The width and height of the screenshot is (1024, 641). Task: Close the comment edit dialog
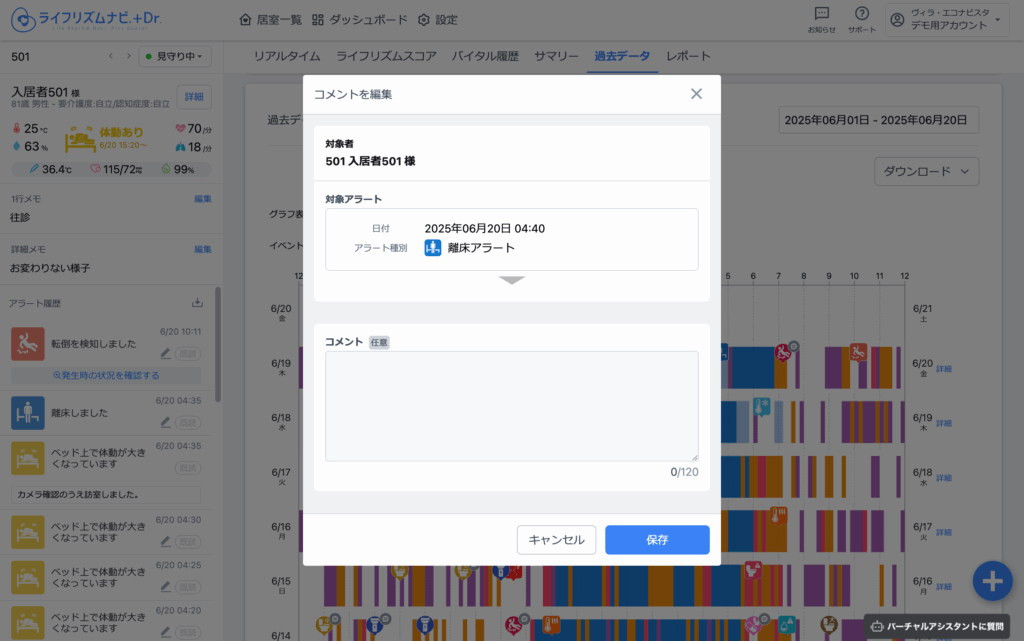point(696,94)
